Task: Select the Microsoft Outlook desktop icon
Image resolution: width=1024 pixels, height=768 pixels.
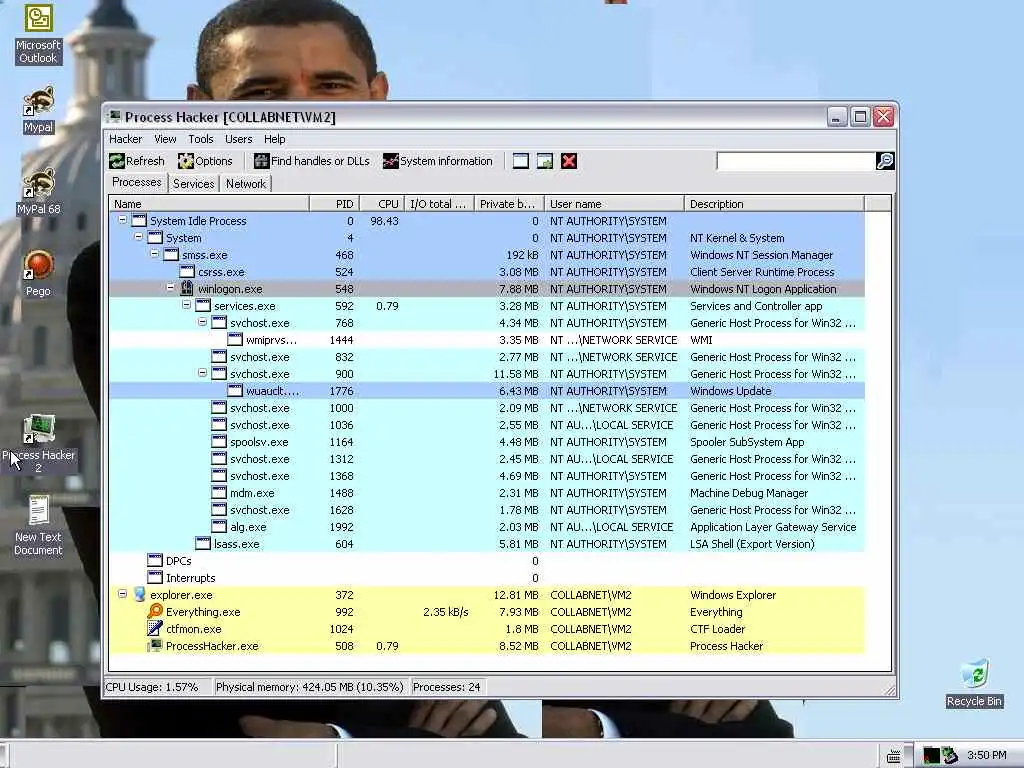Action: point(38,34)
